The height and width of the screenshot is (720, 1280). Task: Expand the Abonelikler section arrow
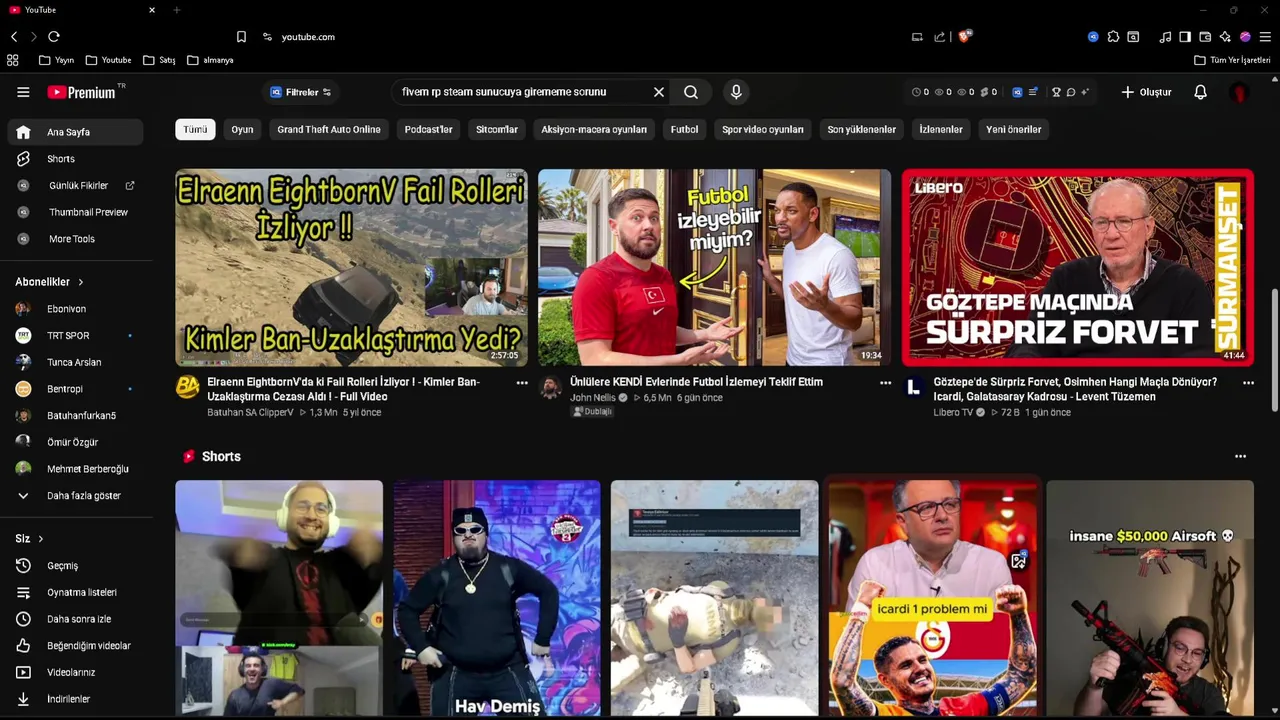pos(81,282)
